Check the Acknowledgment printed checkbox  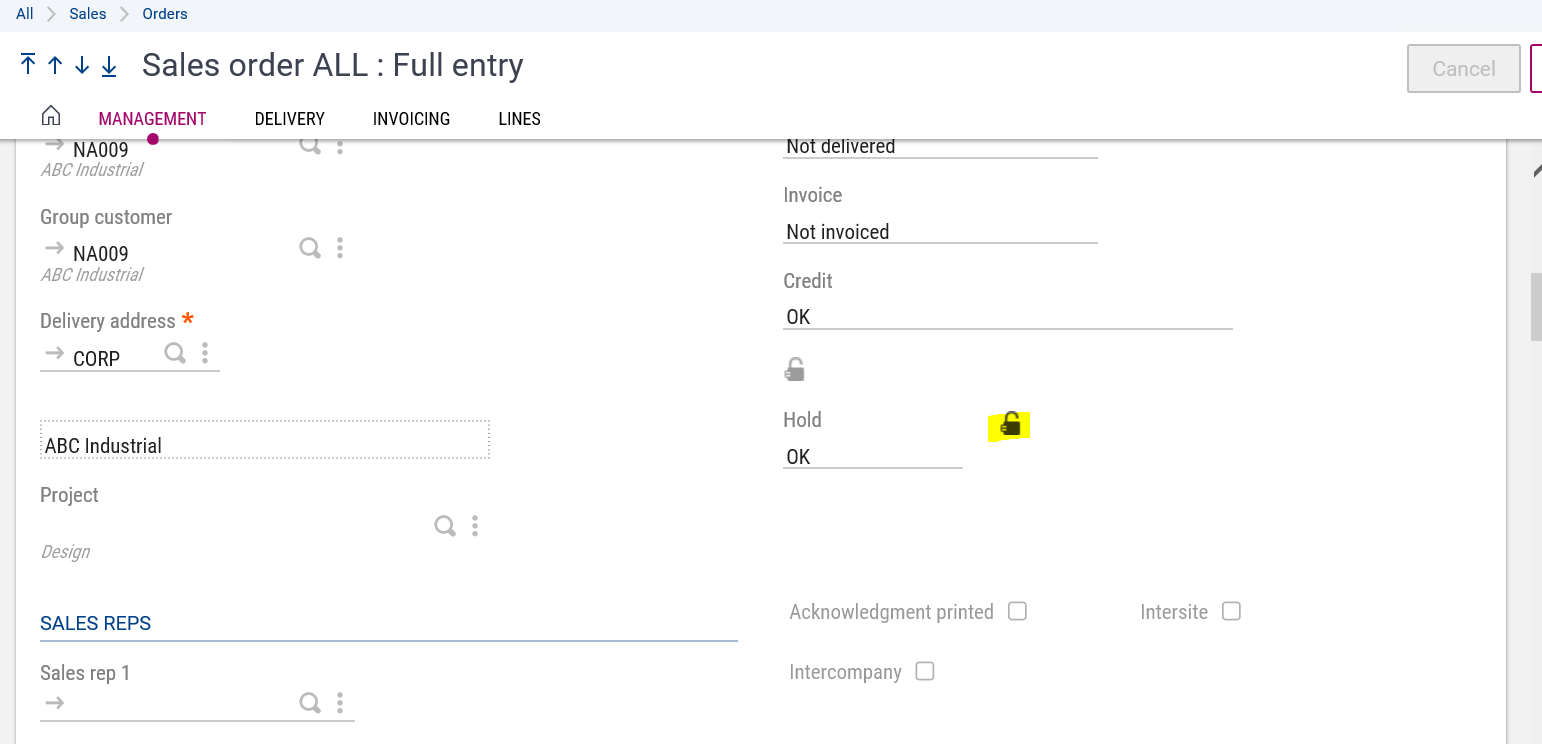point(1017,611)
